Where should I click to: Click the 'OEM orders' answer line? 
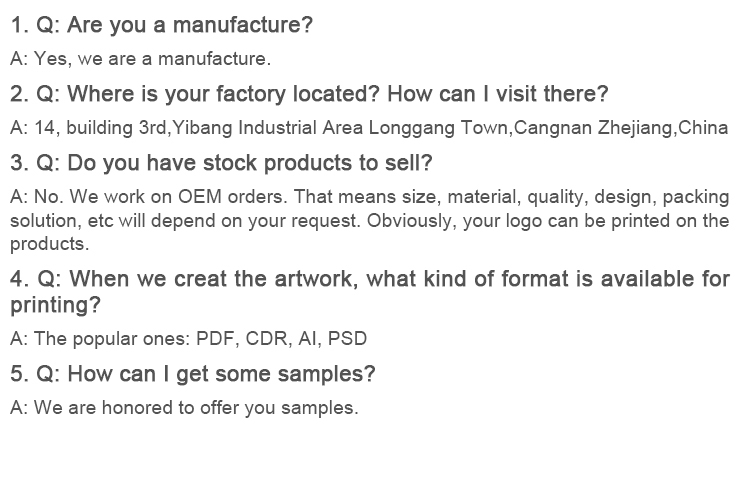tap(369, 197)
